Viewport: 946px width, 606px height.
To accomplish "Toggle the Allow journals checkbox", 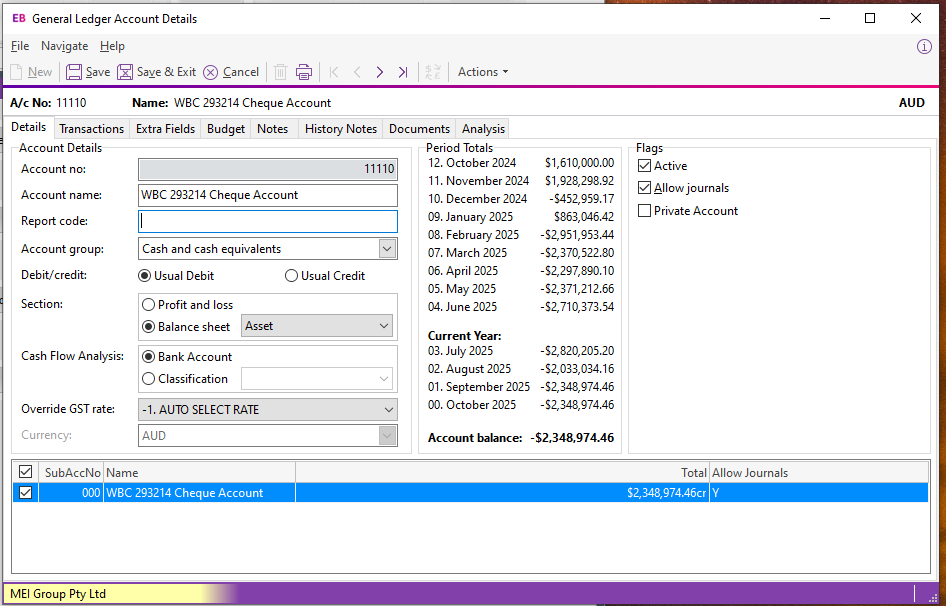I will [x=645, y=188].
